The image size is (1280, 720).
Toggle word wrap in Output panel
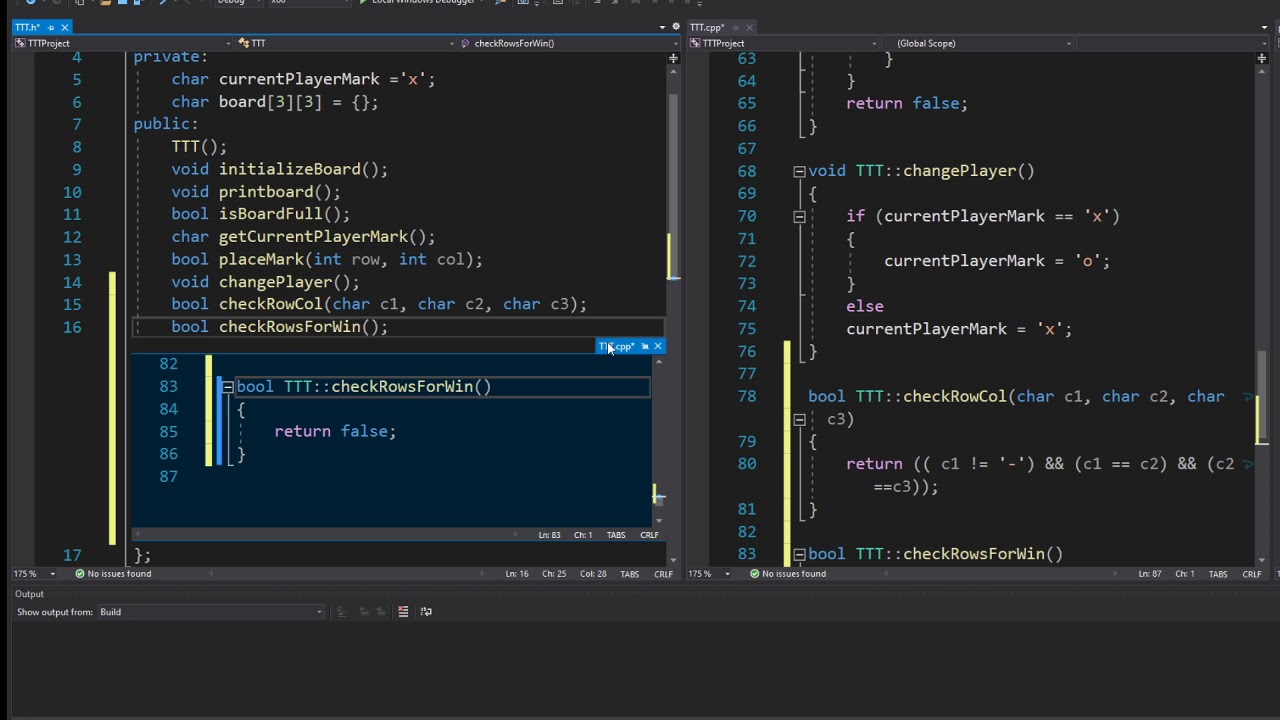tap(426, 612)
